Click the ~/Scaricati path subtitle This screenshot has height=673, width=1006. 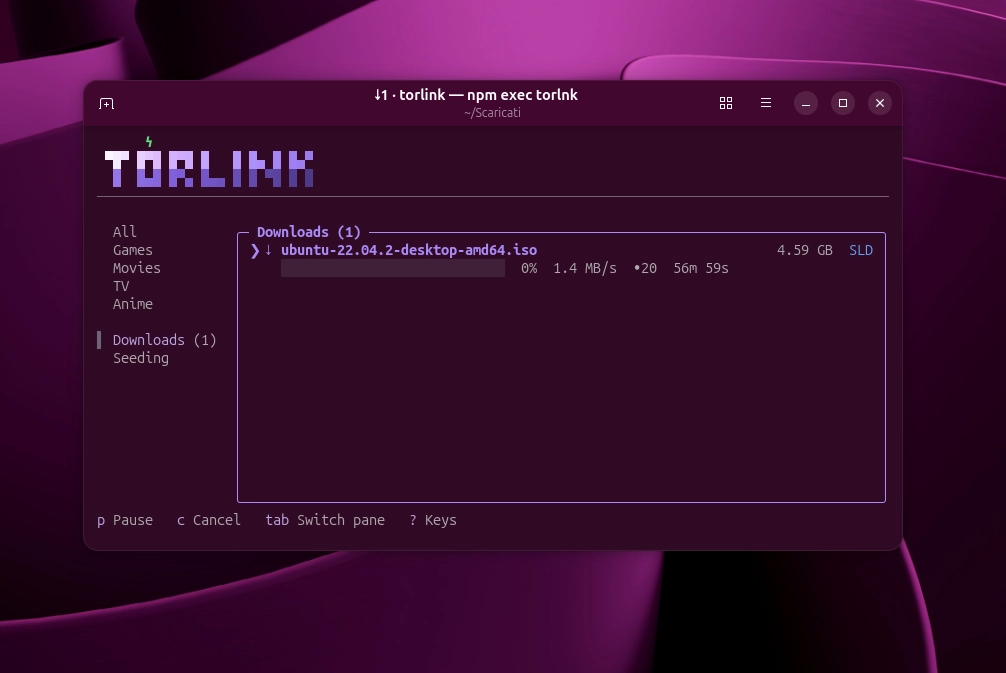pos(492,113)
